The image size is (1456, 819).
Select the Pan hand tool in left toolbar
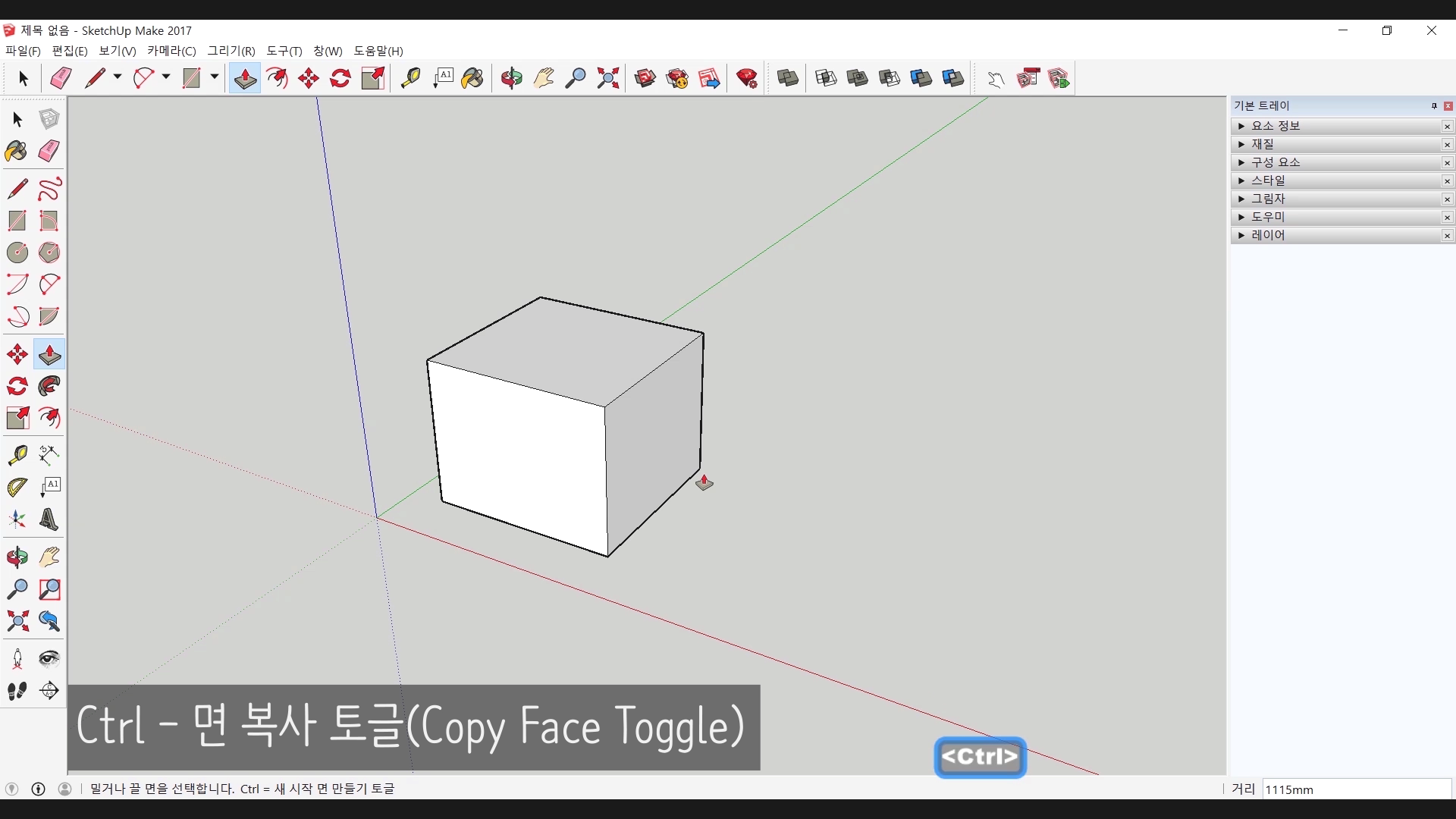[x=49, y=557]
